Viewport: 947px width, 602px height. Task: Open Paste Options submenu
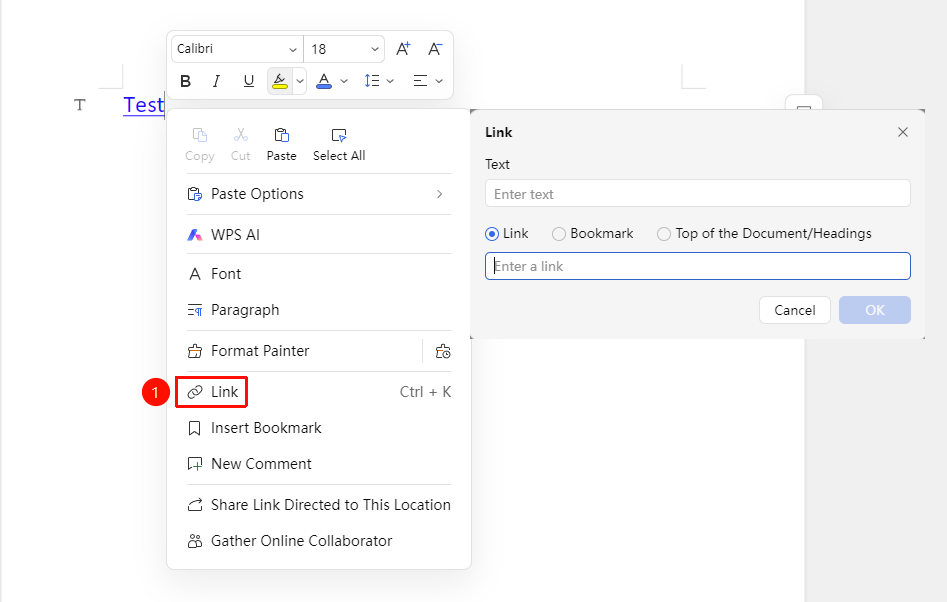coord(318,194)
